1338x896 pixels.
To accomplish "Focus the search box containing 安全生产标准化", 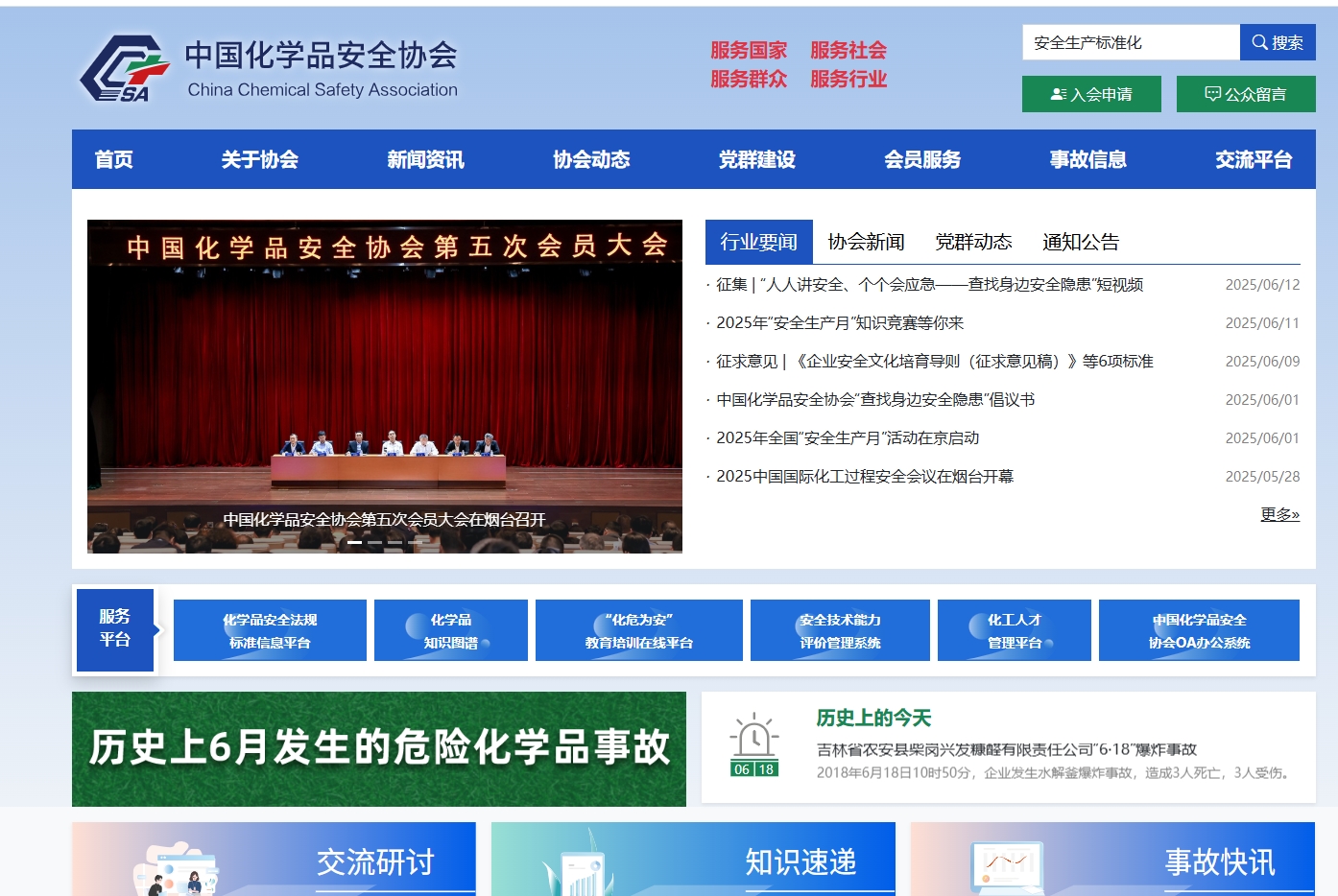I will [1131, 42].
